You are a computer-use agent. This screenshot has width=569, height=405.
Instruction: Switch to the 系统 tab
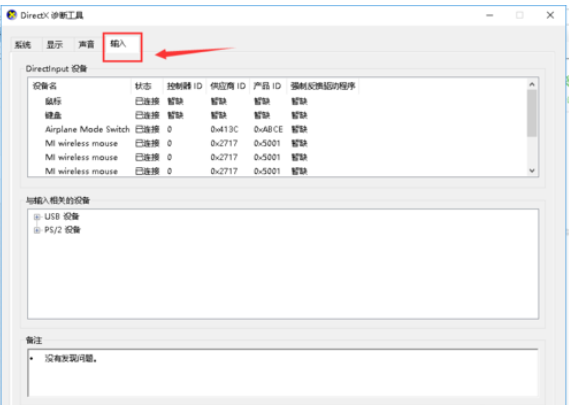coord(22,45)
